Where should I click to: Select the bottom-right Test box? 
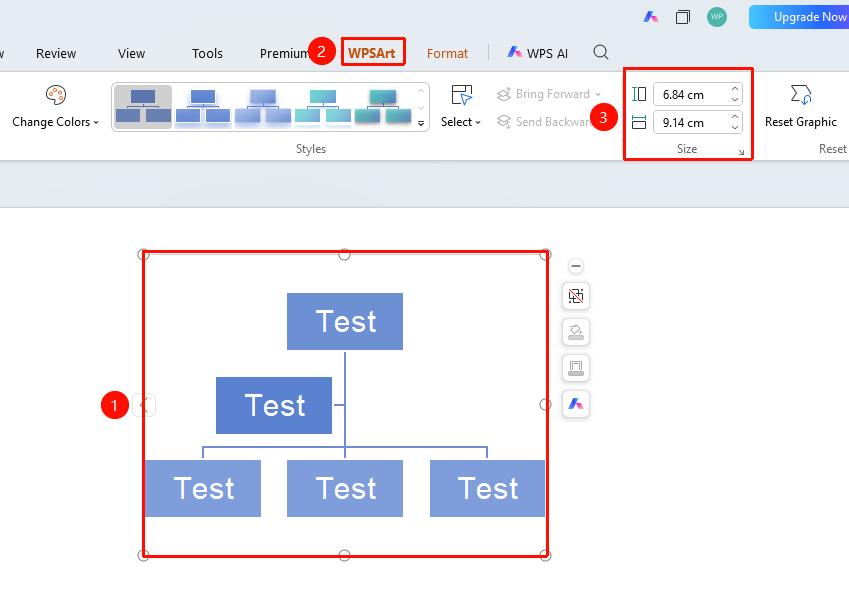[x=487, y=489]
